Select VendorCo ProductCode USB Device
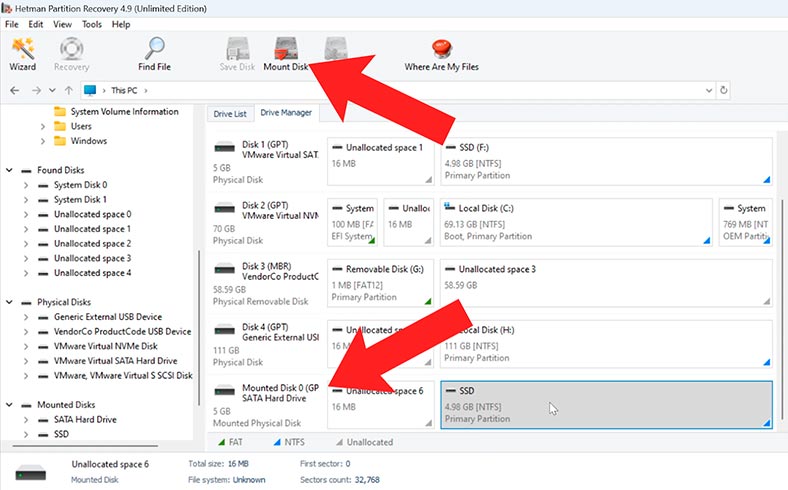 [123, 332]
